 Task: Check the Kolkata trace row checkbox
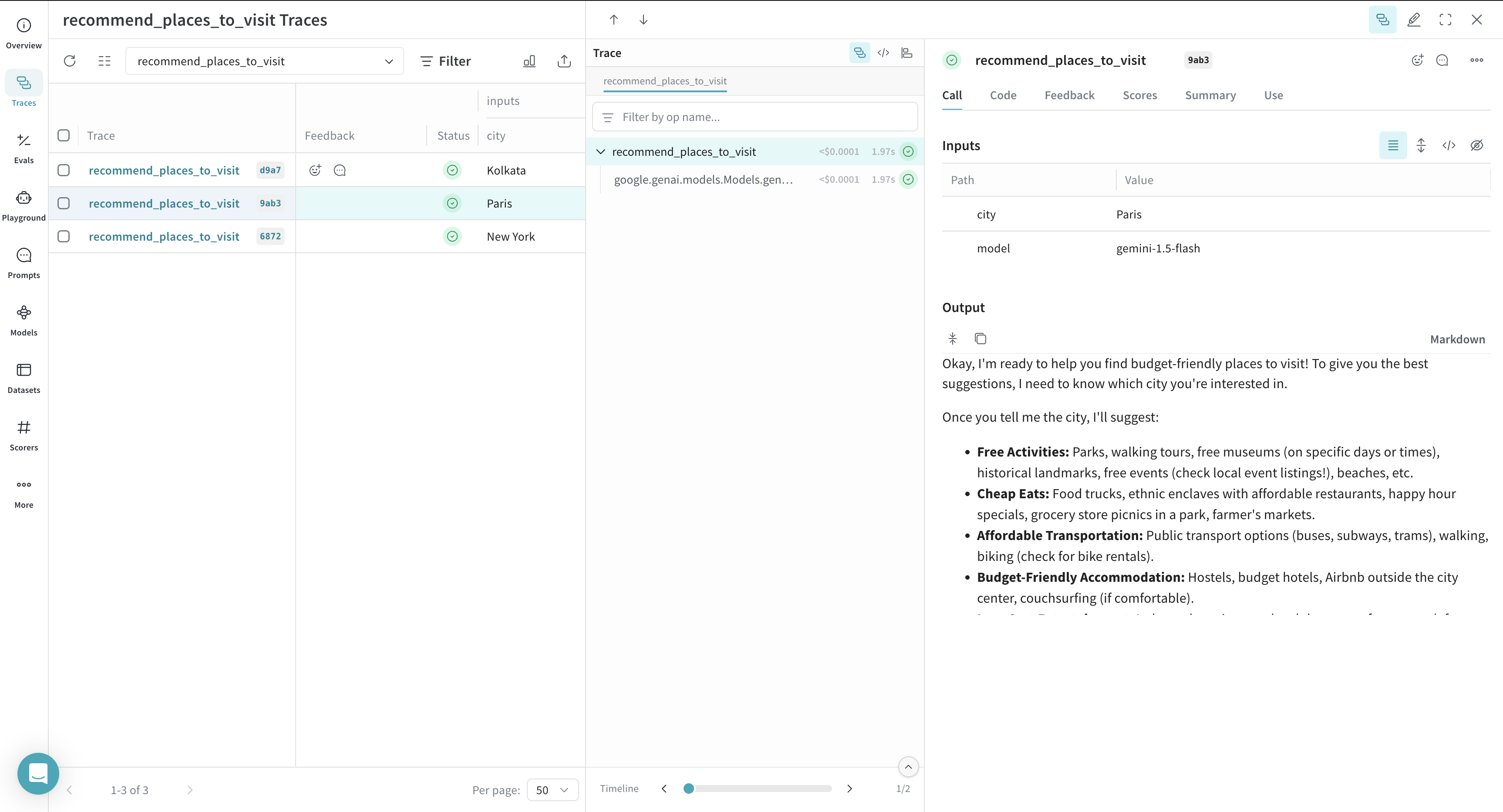[64, 170]
